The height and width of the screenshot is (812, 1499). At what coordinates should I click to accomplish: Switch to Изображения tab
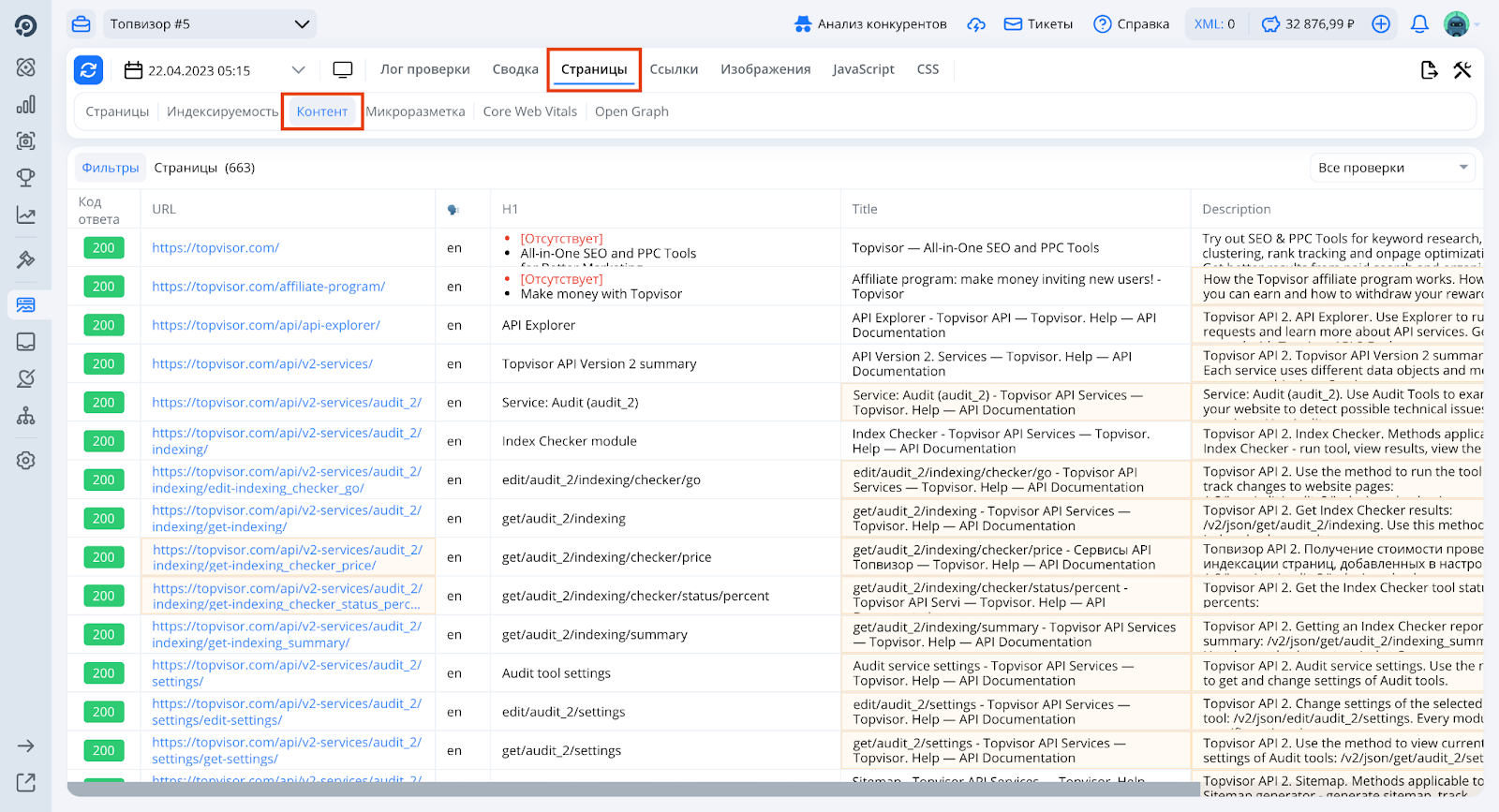coord(765,69)
